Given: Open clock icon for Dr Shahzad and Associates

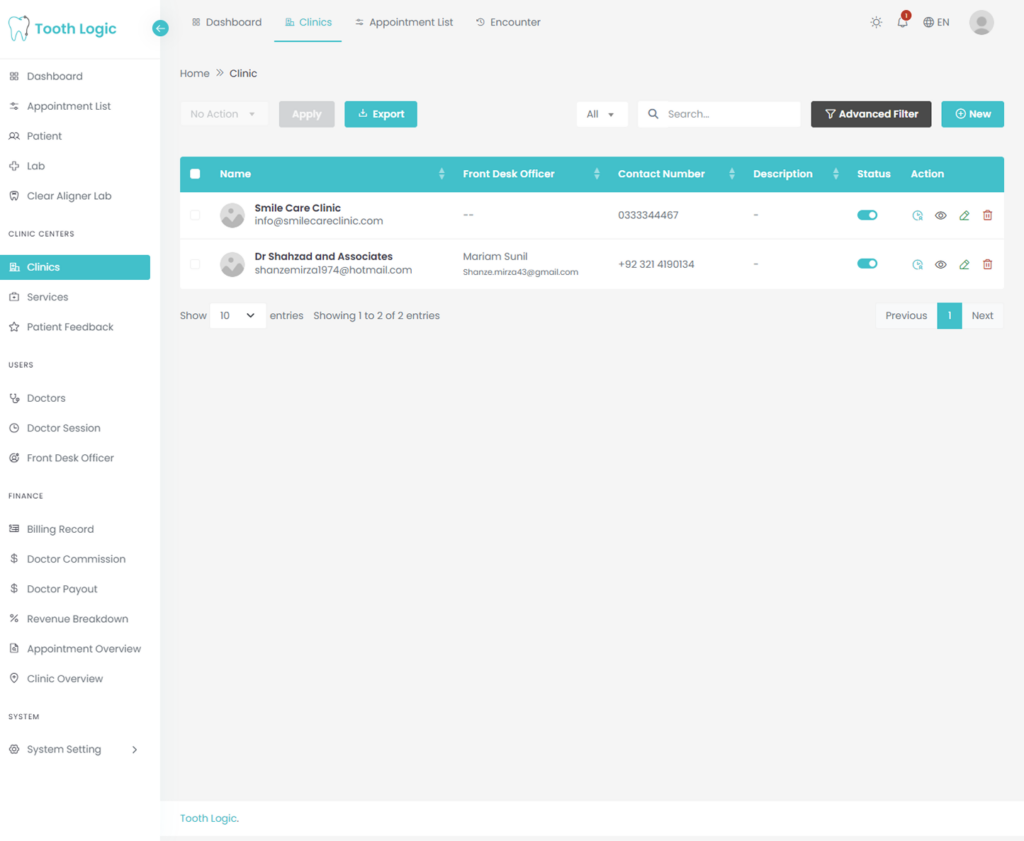Looking at the screenshot, I should tap(918, 264).
